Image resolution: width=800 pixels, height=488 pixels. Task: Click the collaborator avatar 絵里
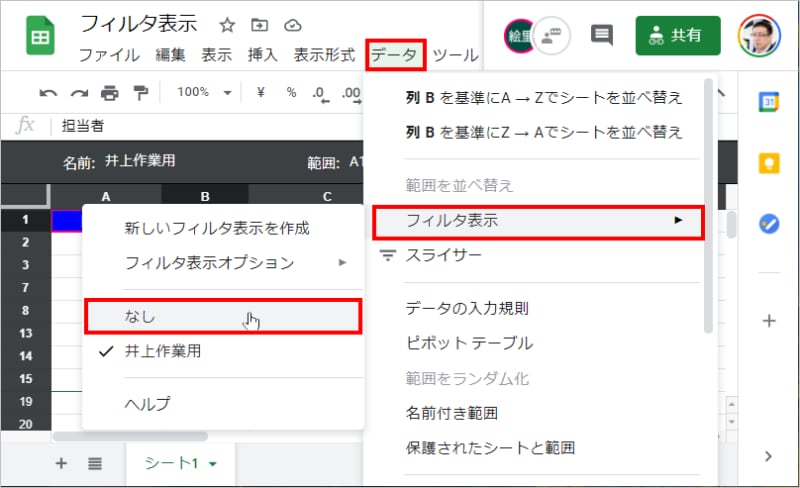(517, 36)
